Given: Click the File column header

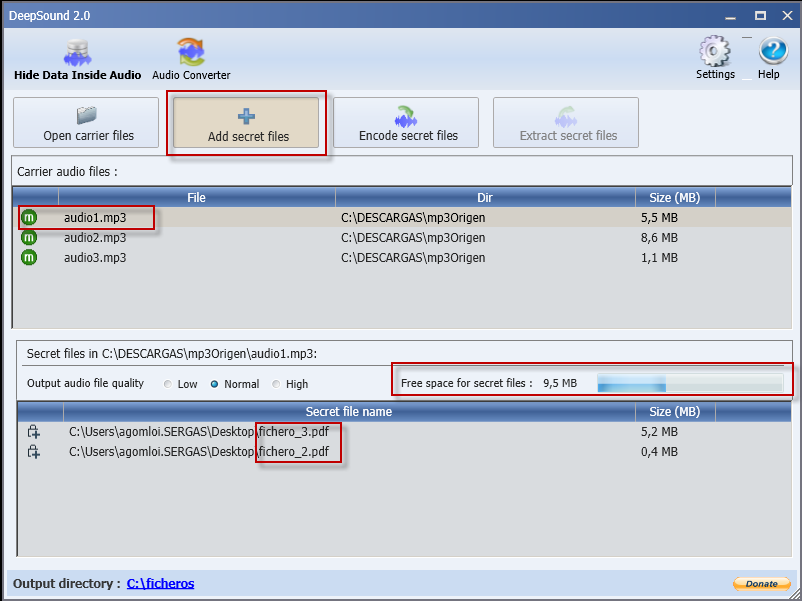Looking at the screenshot, I should pos(197,197).
